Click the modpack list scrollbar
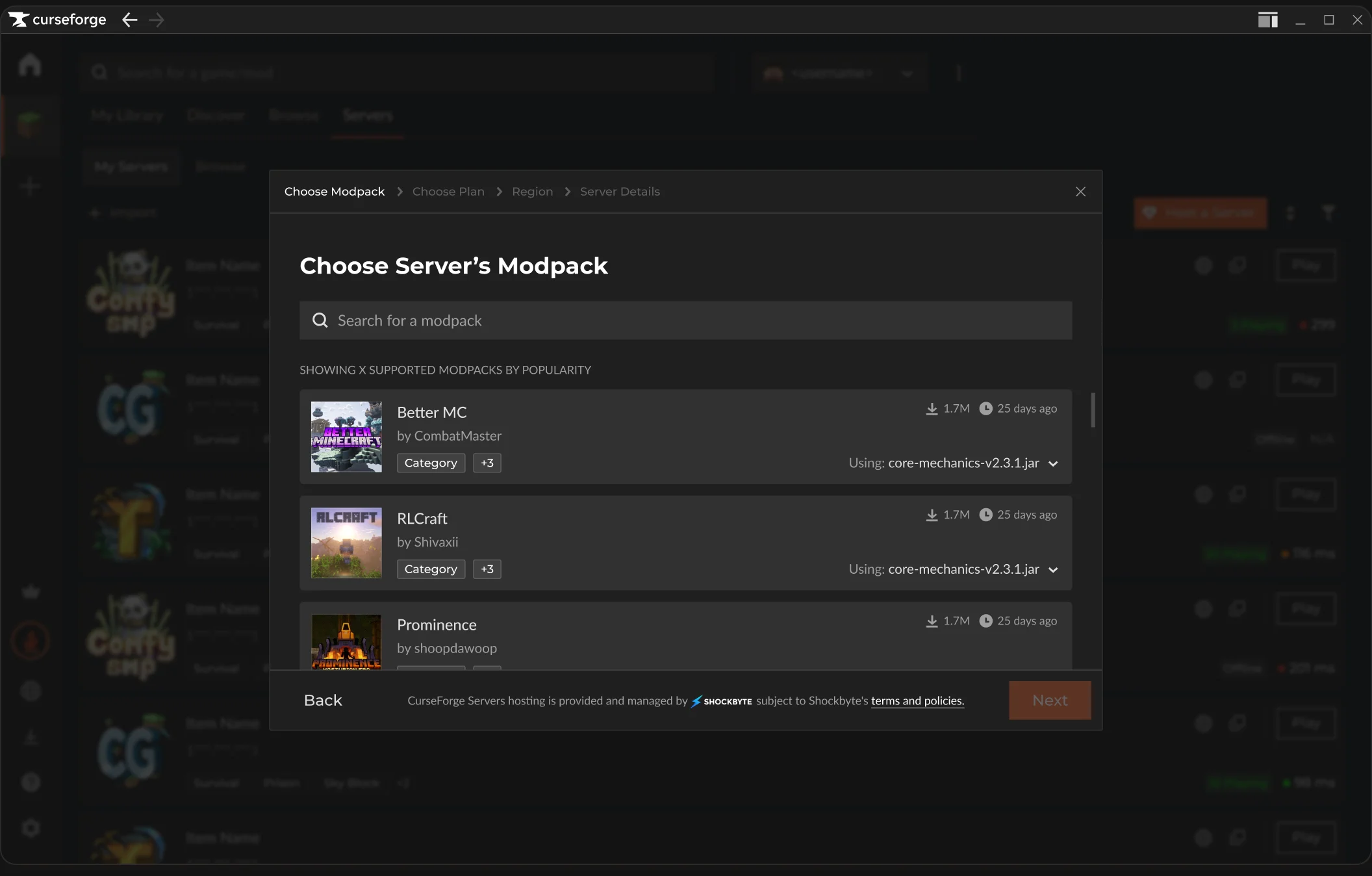 [x=1093, y=410]
